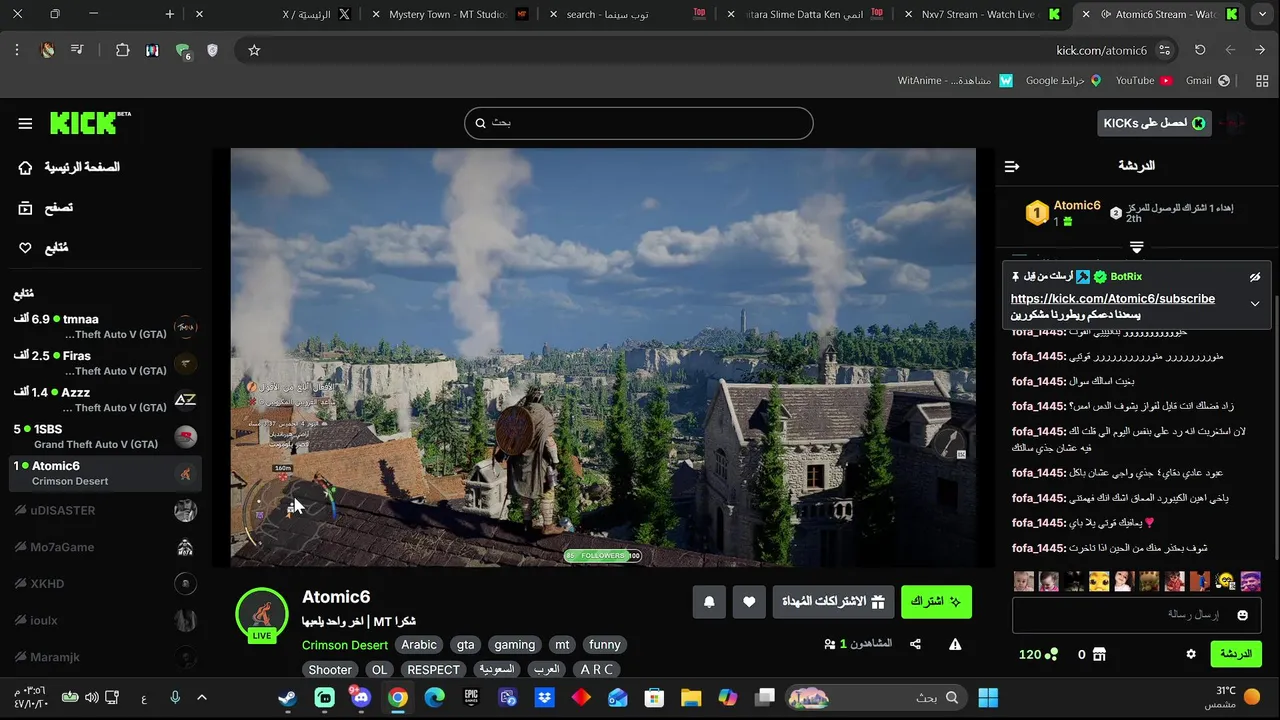Toggle follow with the heart icon

[749, 601]
